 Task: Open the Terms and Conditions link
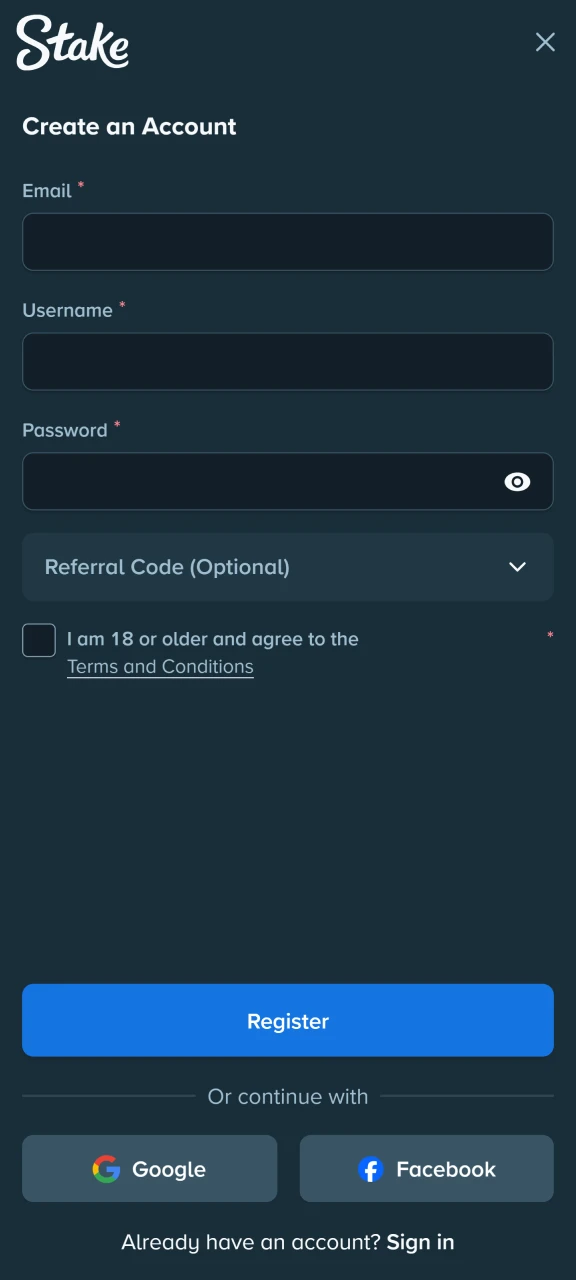point(160,666)
